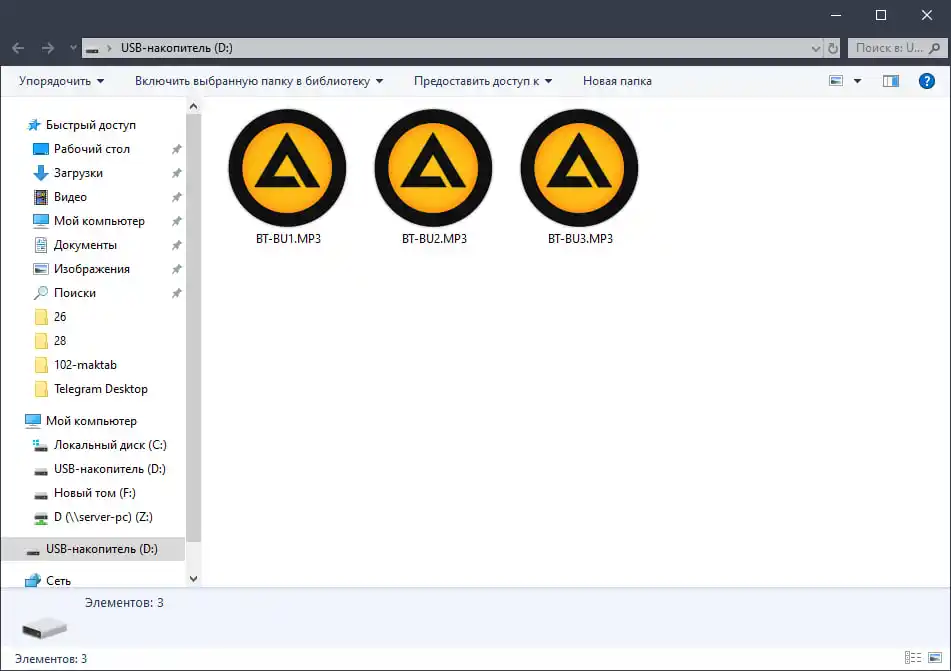Go to Рабочий стол in quick access
The height and width of the screenshot is (671, 951).
[x=92, y=149]
